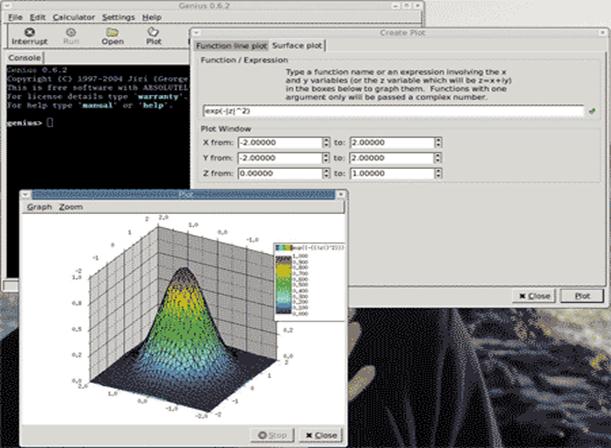Click the Y to value field
Viewport: 611px width, 448px height.
coord(393,158)
